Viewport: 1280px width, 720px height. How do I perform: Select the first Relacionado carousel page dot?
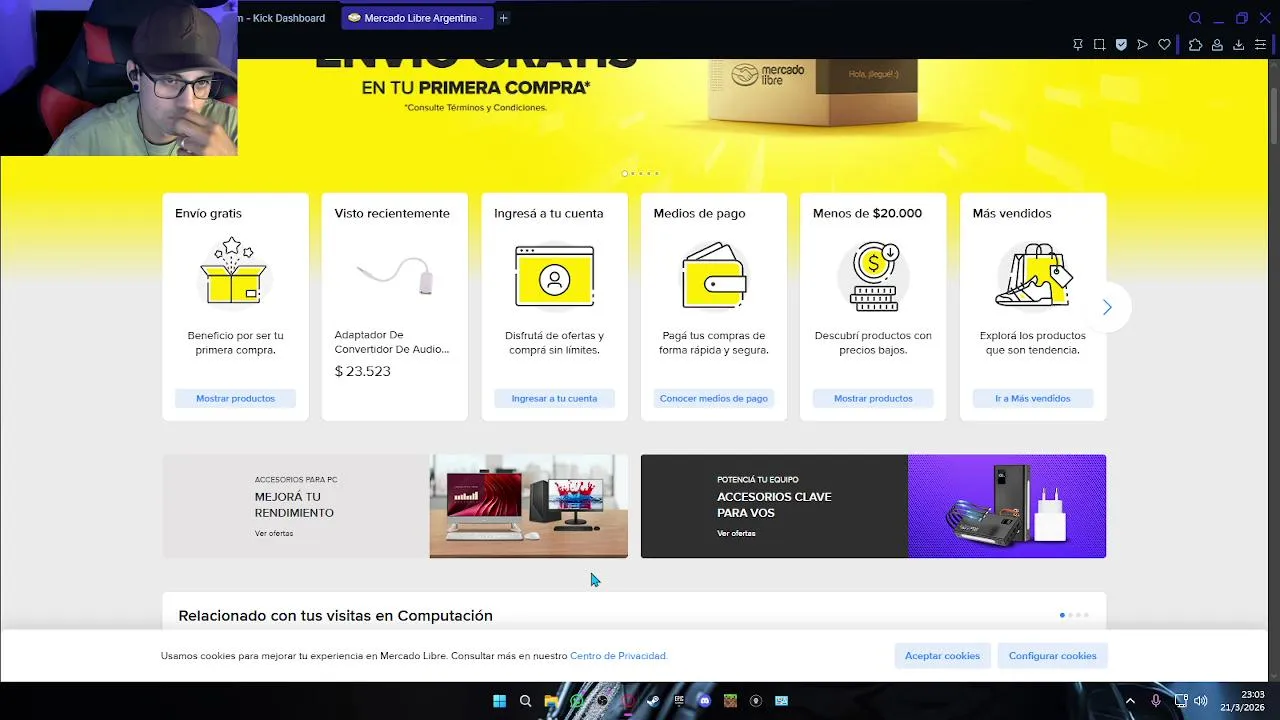[x=1062, y=615]
